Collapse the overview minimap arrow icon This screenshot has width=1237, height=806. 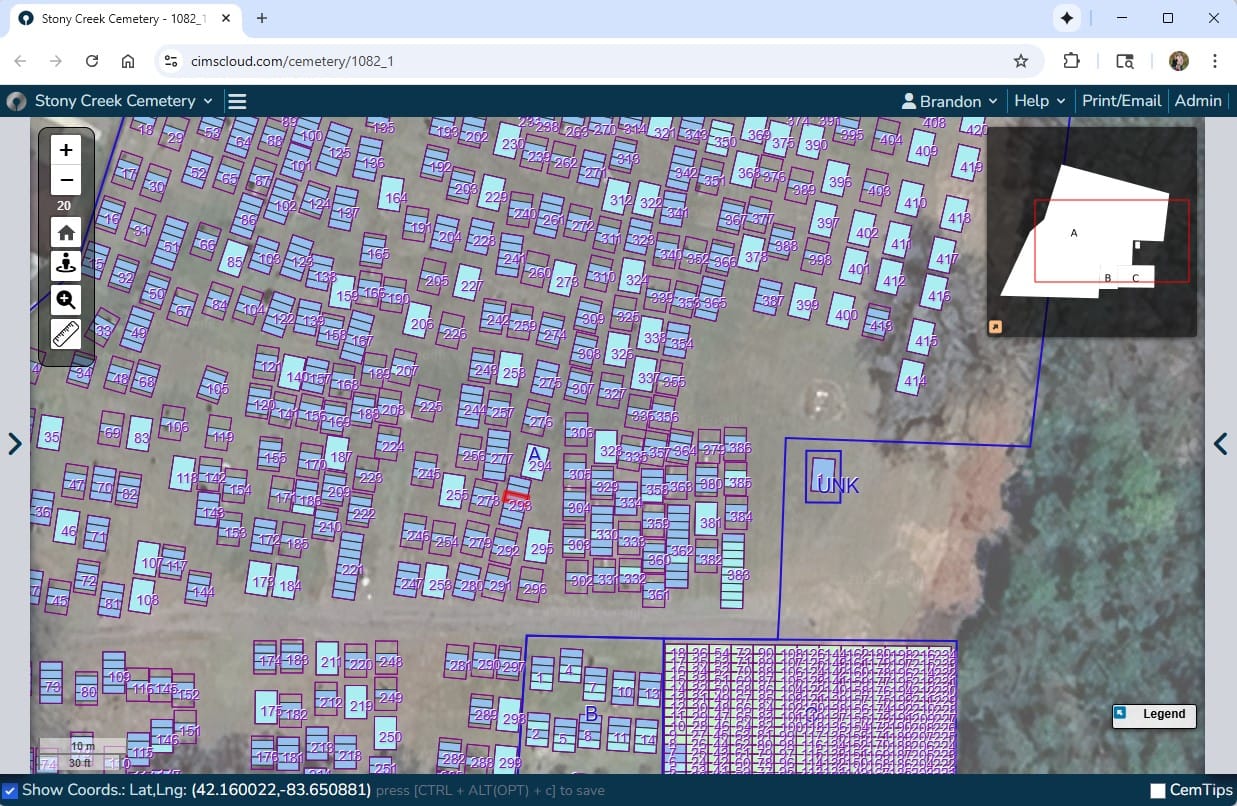tap(996, 326)
